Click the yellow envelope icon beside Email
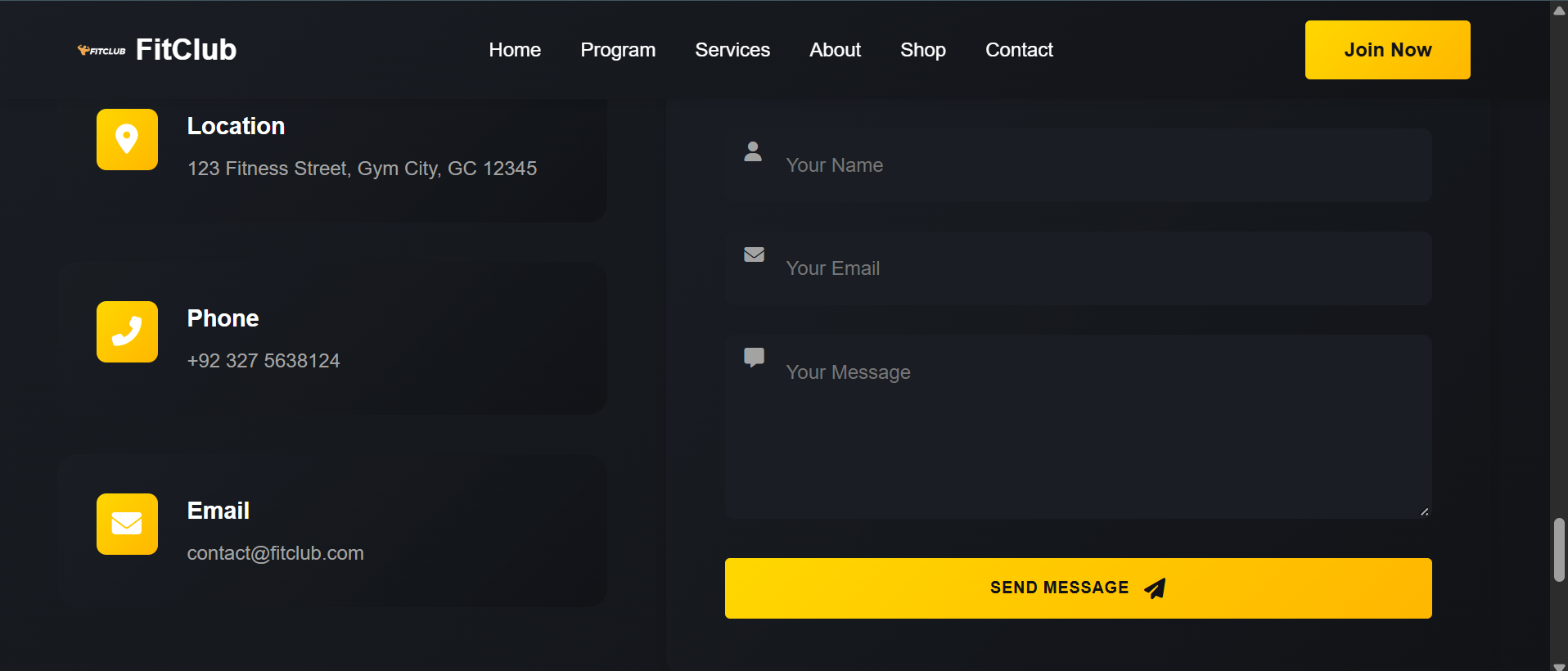This screenshot has width=1568, height=671. pyautogui.click(x=127, y=524)
